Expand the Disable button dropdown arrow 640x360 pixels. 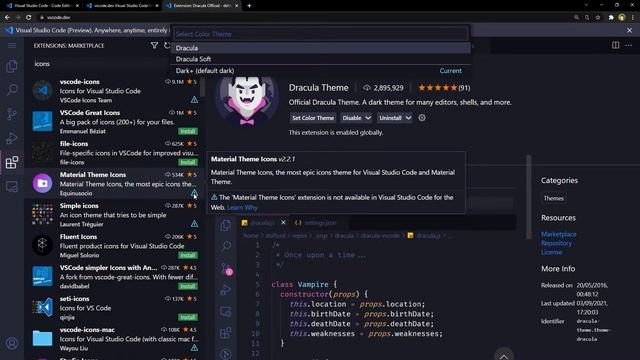point(368,118)
